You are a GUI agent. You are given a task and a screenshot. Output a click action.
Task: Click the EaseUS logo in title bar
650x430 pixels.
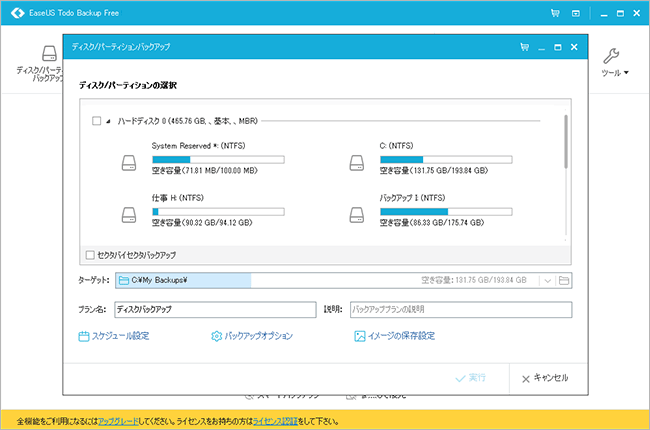point(18,13)
